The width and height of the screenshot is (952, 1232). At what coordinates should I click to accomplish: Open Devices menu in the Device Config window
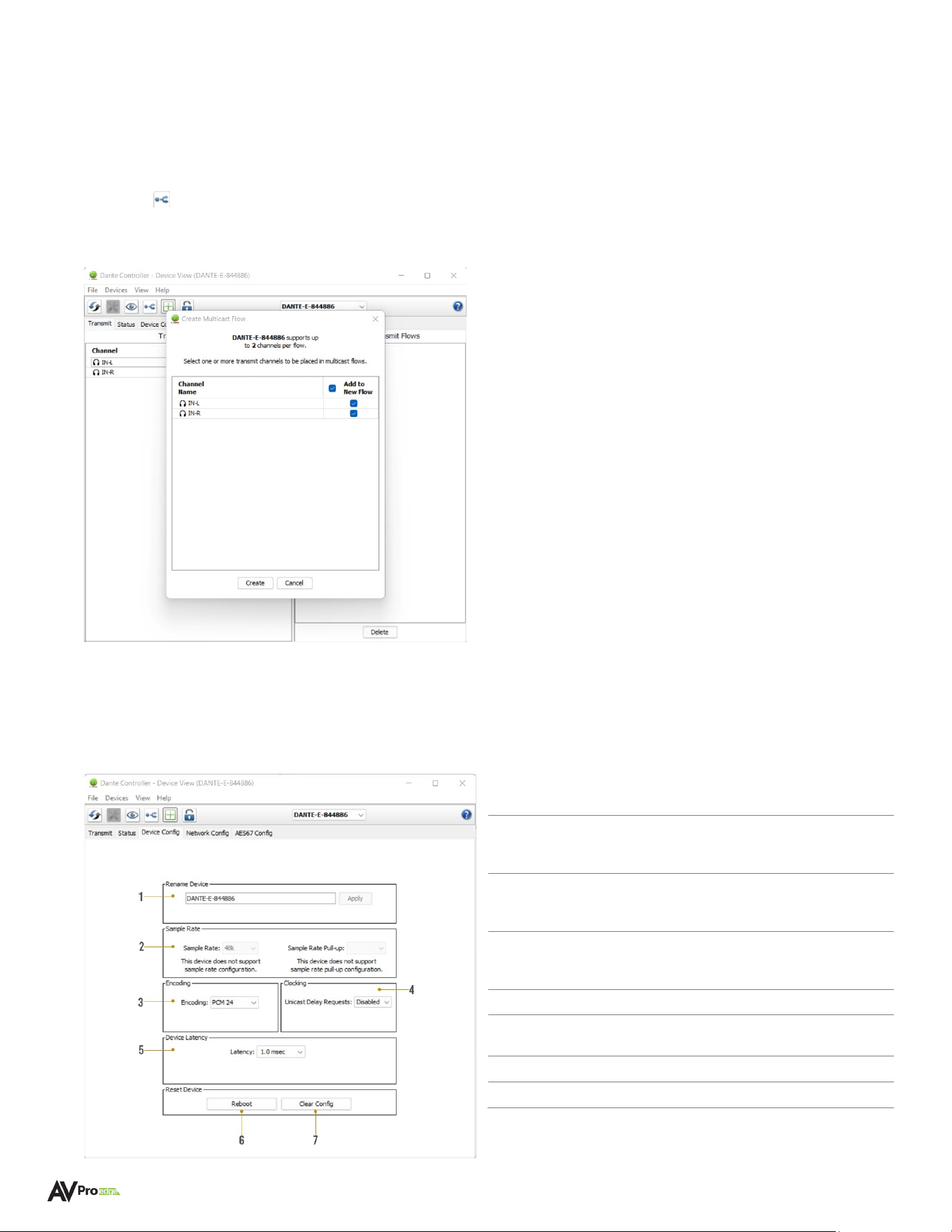click(x=117, y=798)
